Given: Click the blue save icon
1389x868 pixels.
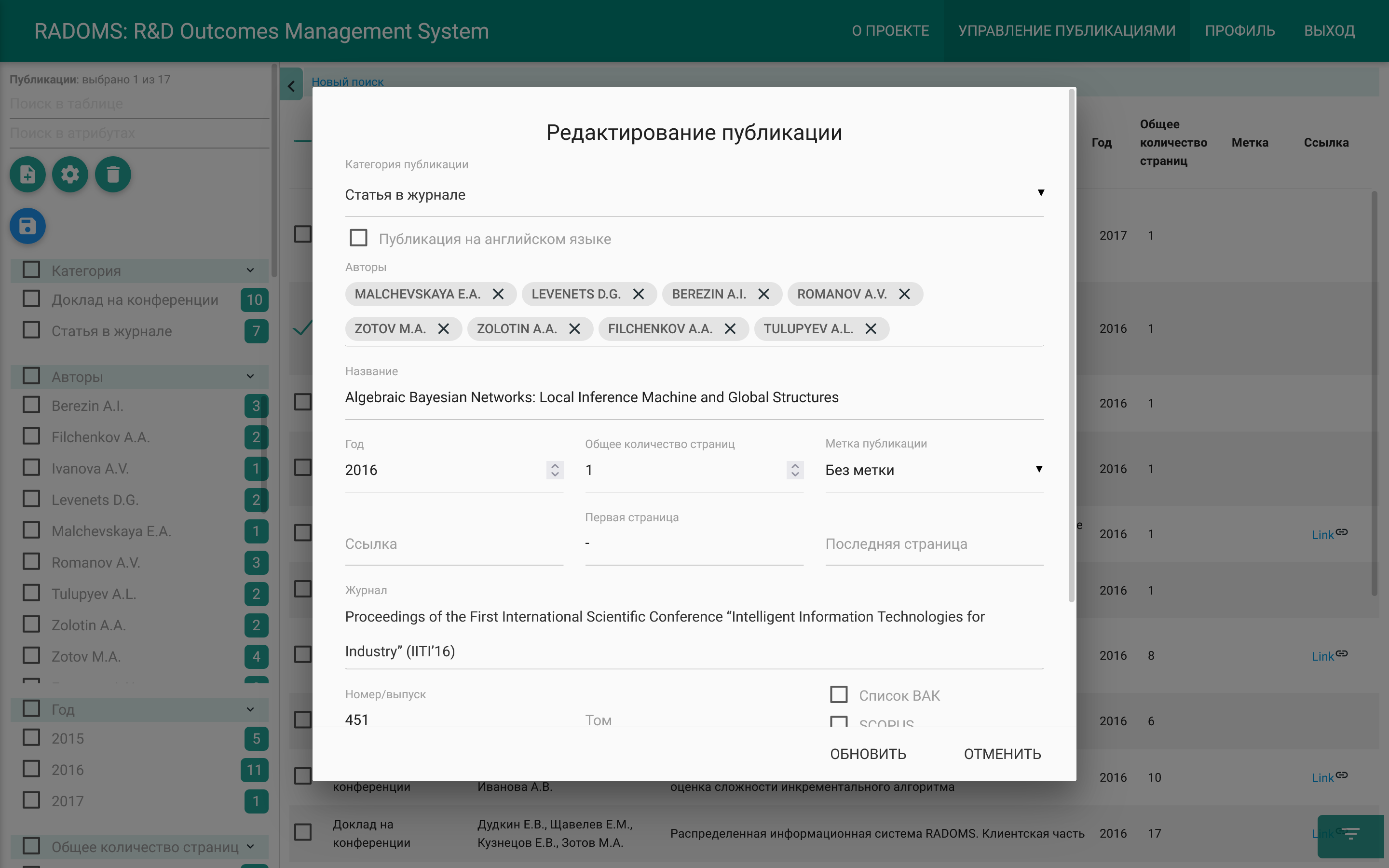Looking at the screenshot, I should [27, 226].
